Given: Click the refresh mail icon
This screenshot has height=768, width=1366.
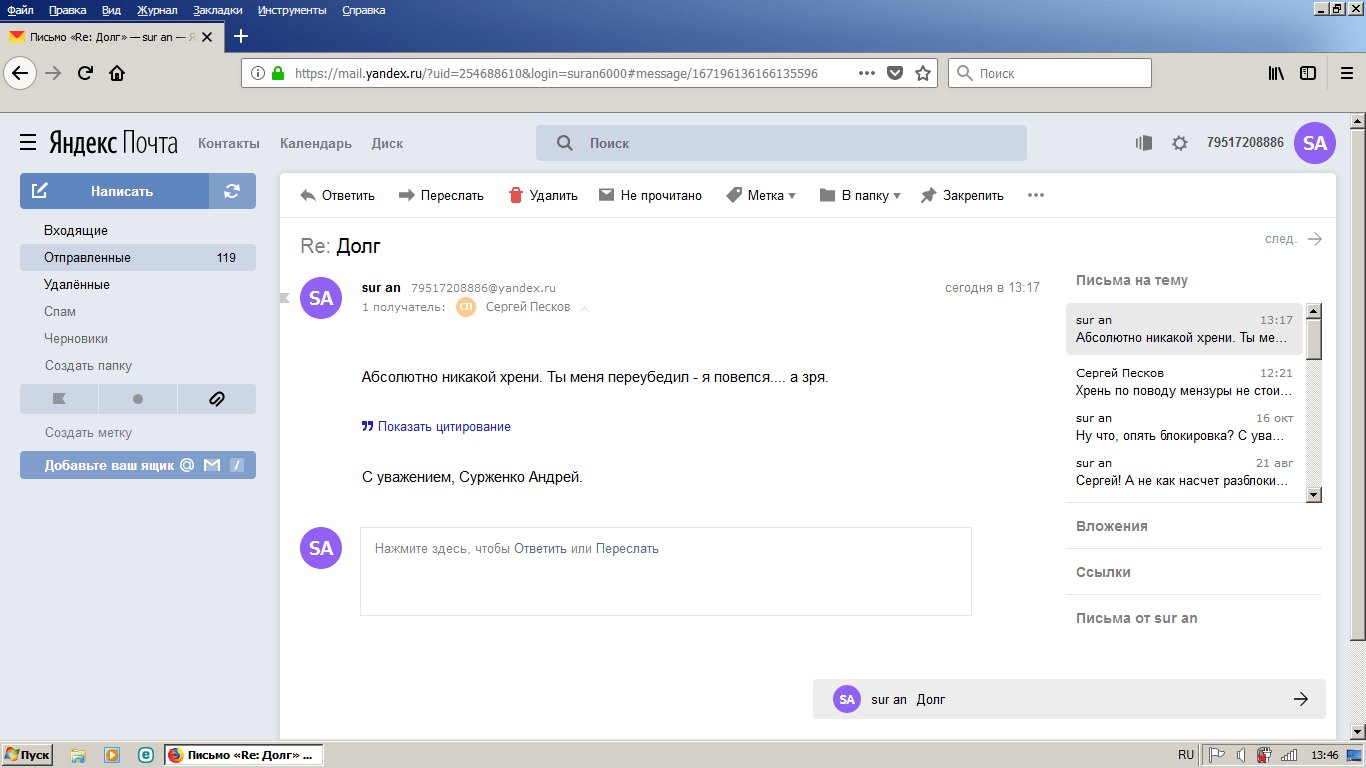Looking at the screenshot, I should [232, 191].
